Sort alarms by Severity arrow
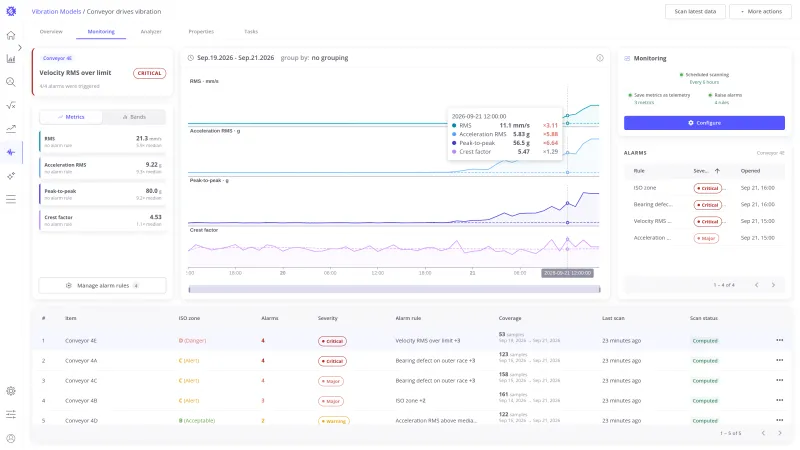 coord(717,171)
